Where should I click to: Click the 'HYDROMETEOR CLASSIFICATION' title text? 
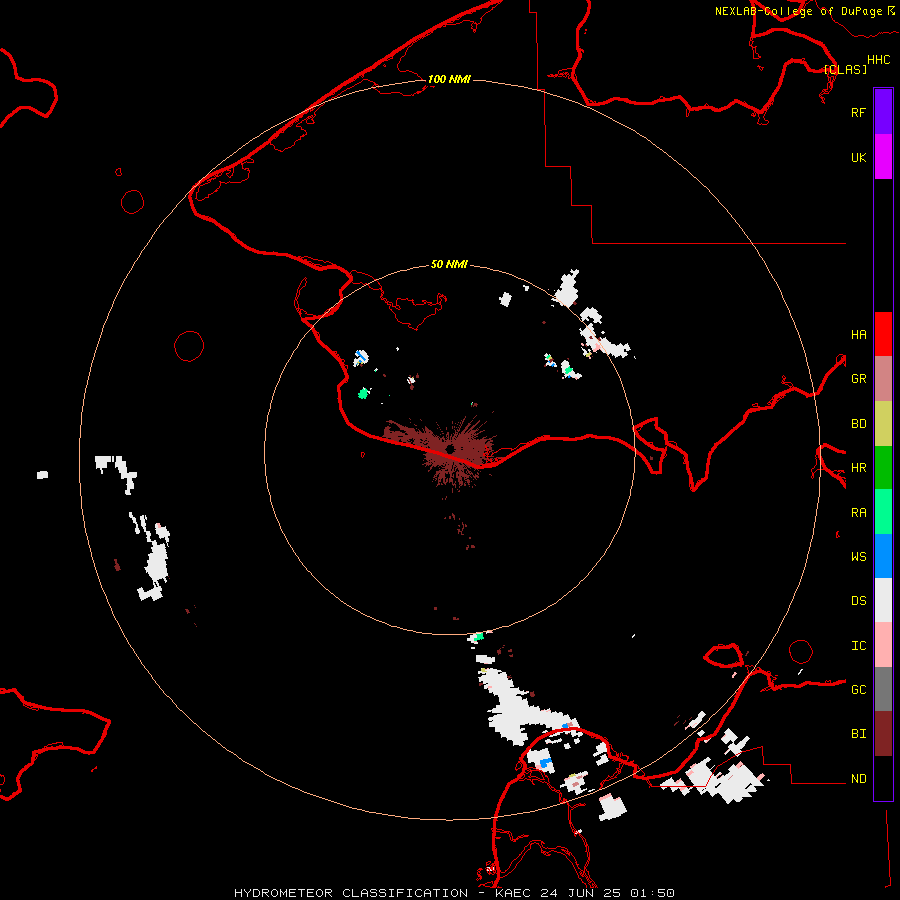(x=351, y=893)
